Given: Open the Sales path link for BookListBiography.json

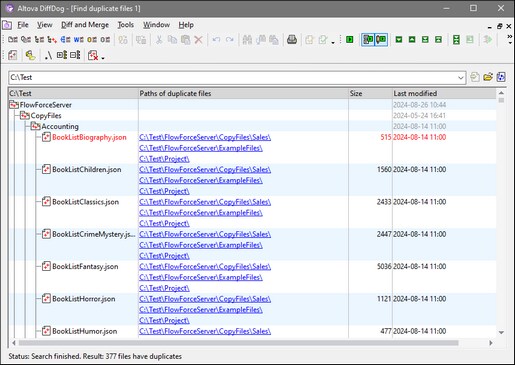Looking at the screenshot, I should coord(205,137).
